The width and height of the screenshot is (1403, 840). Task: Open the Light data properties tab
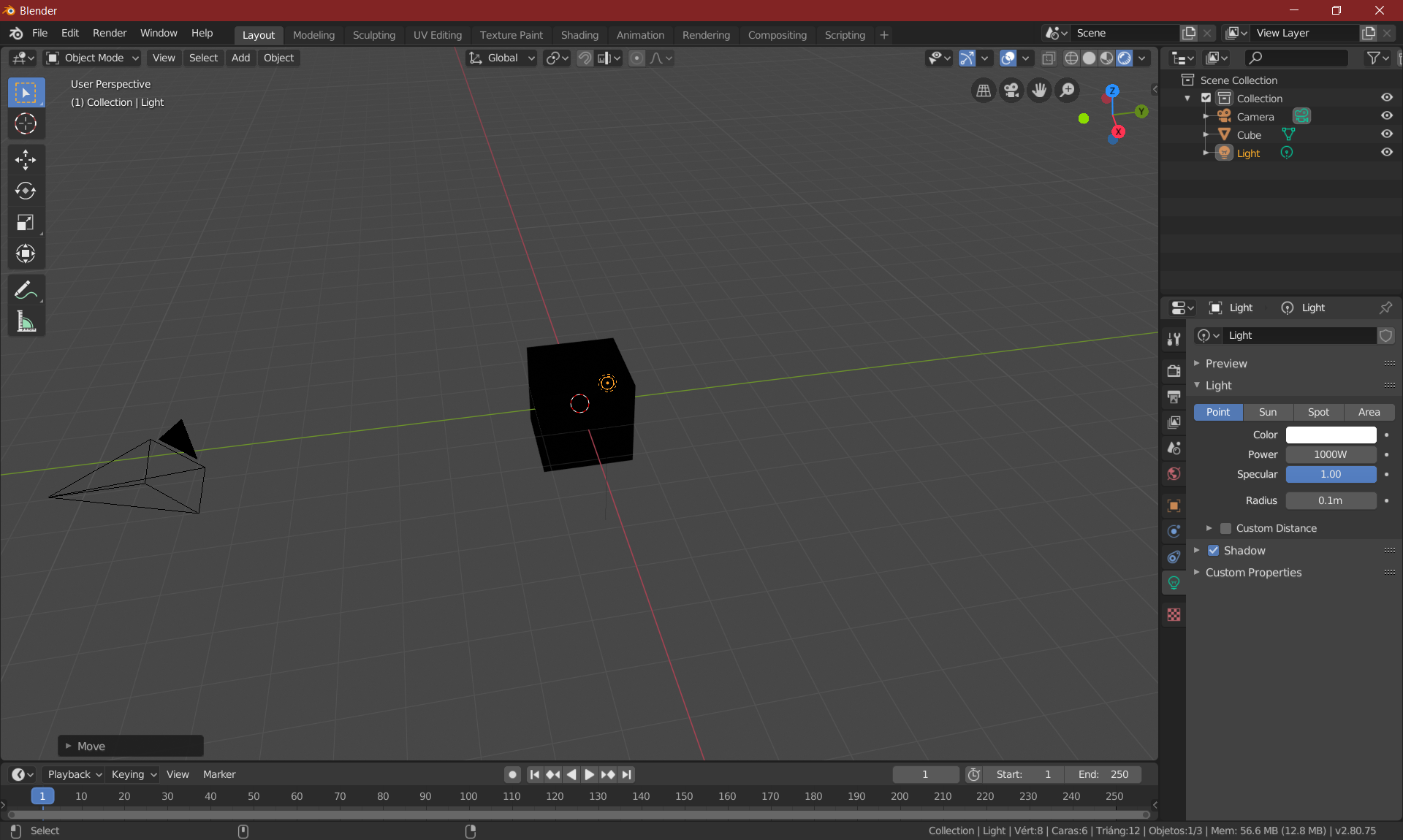[1174, 582]
